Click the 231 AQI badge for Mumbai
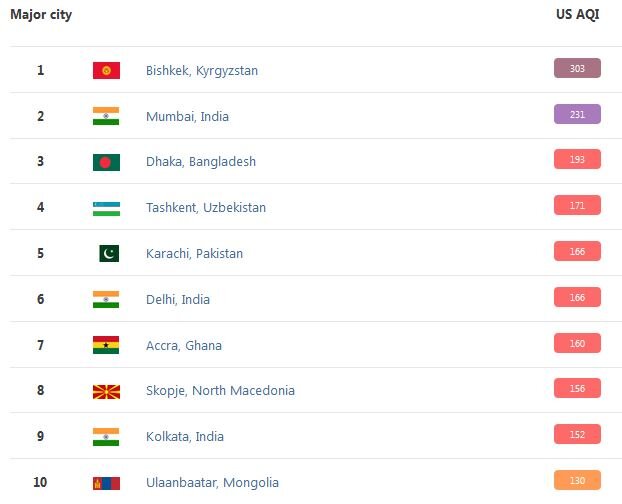622x504 pixels. (577, 114)
